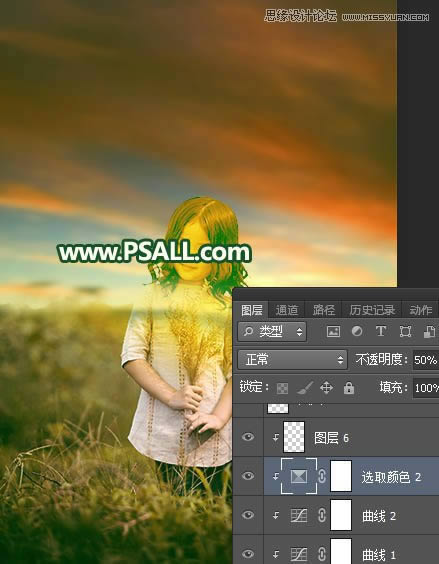Switch to the 通道 tab
Viewport: 439px width, 564px height.
point(287,310)
